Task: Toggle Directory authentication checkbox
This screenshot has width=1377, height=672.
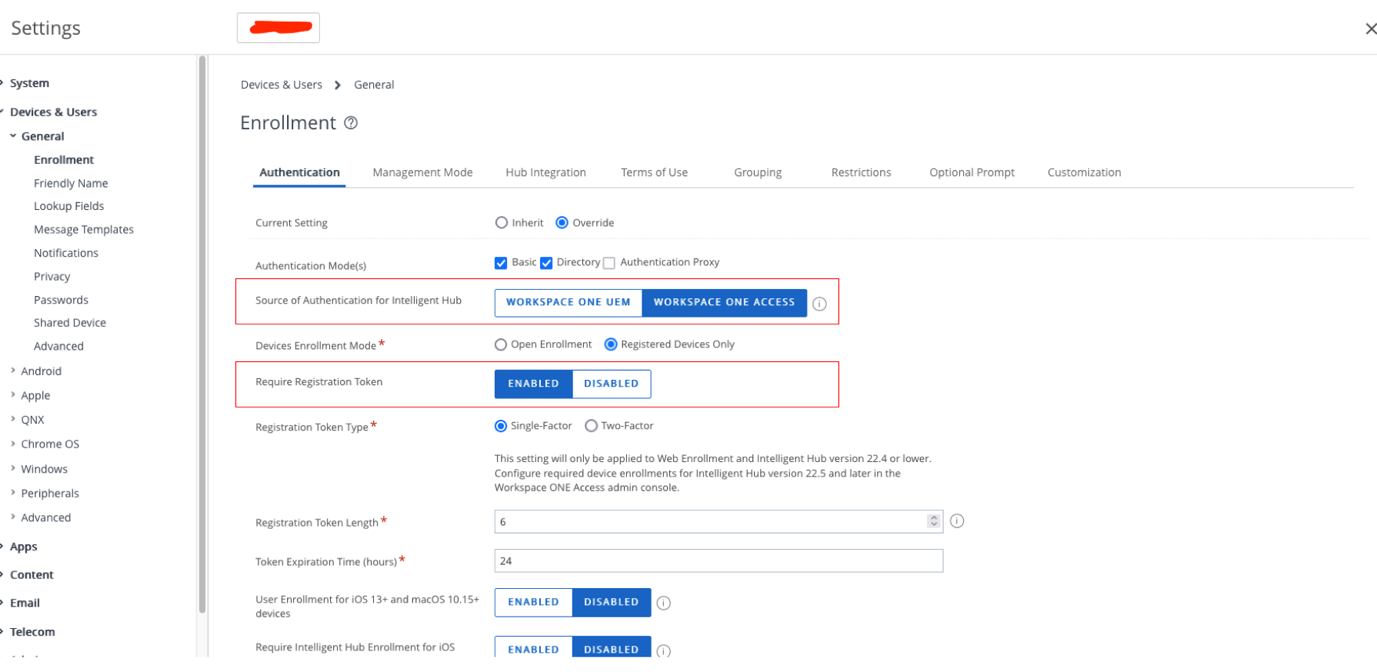Action: [546, 263]
